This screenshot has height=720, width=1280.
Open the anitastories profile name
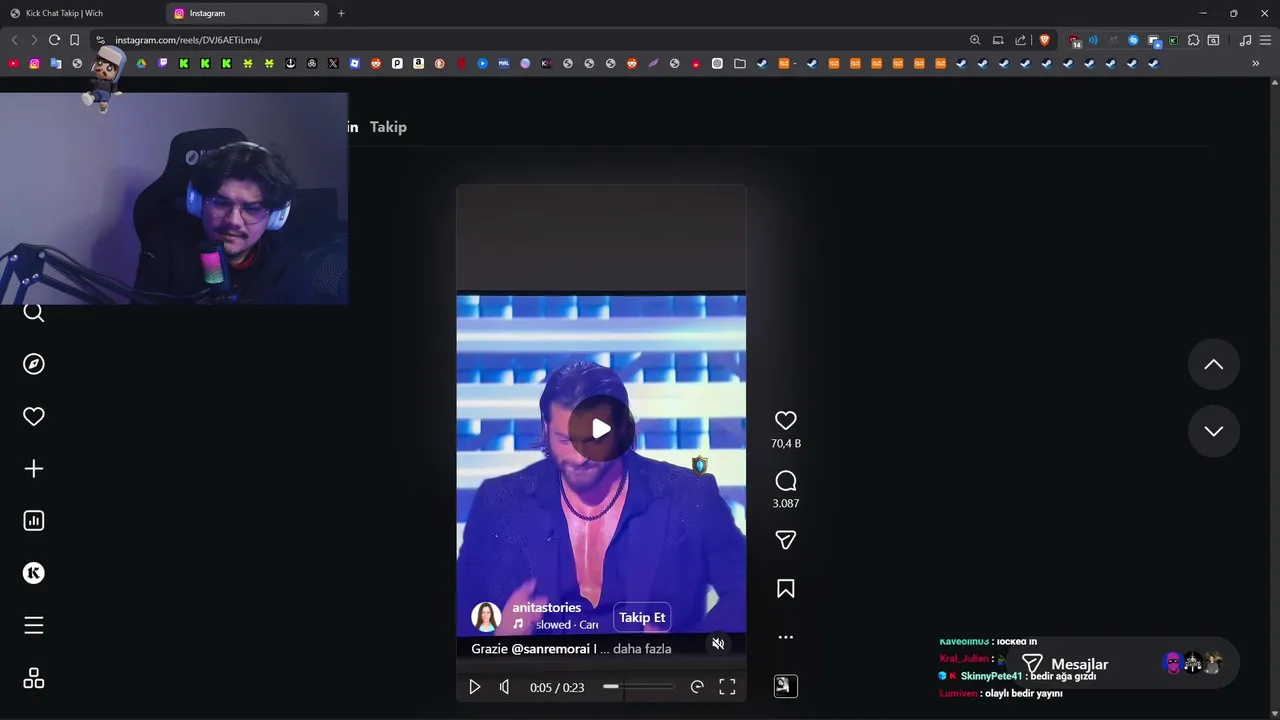pyautogui.click(x=546, y=607)
